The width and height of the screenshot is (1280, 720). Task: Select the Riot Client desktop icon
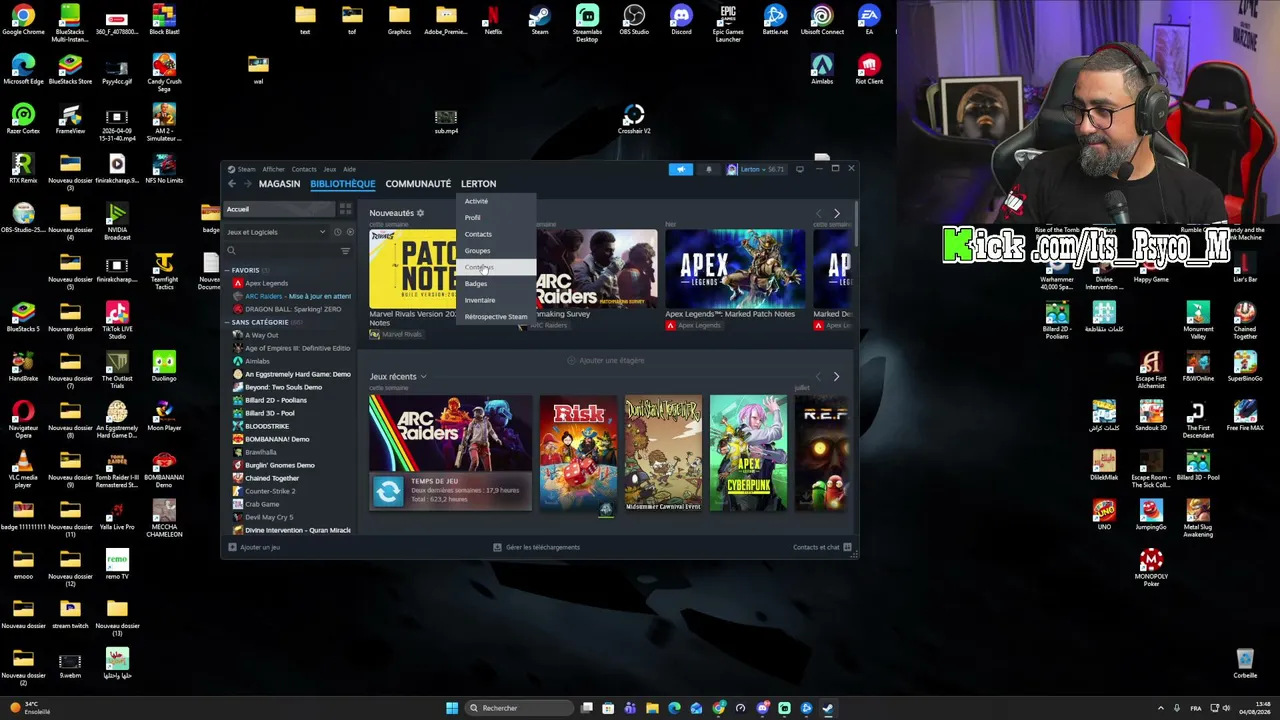(x=869, y=69)
